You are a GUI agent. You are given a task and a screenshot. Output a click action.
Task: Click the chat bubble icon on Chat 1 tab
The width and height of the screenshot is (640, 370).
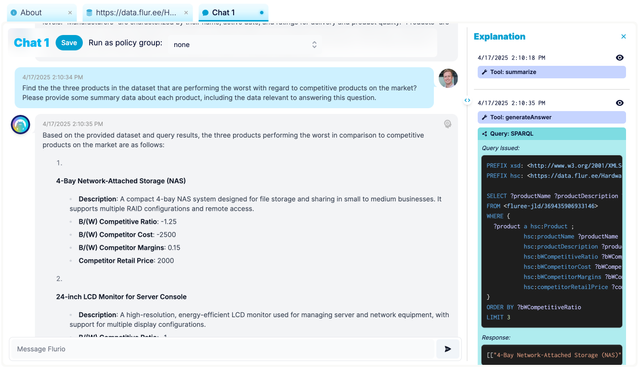click(x=205, y=13)
